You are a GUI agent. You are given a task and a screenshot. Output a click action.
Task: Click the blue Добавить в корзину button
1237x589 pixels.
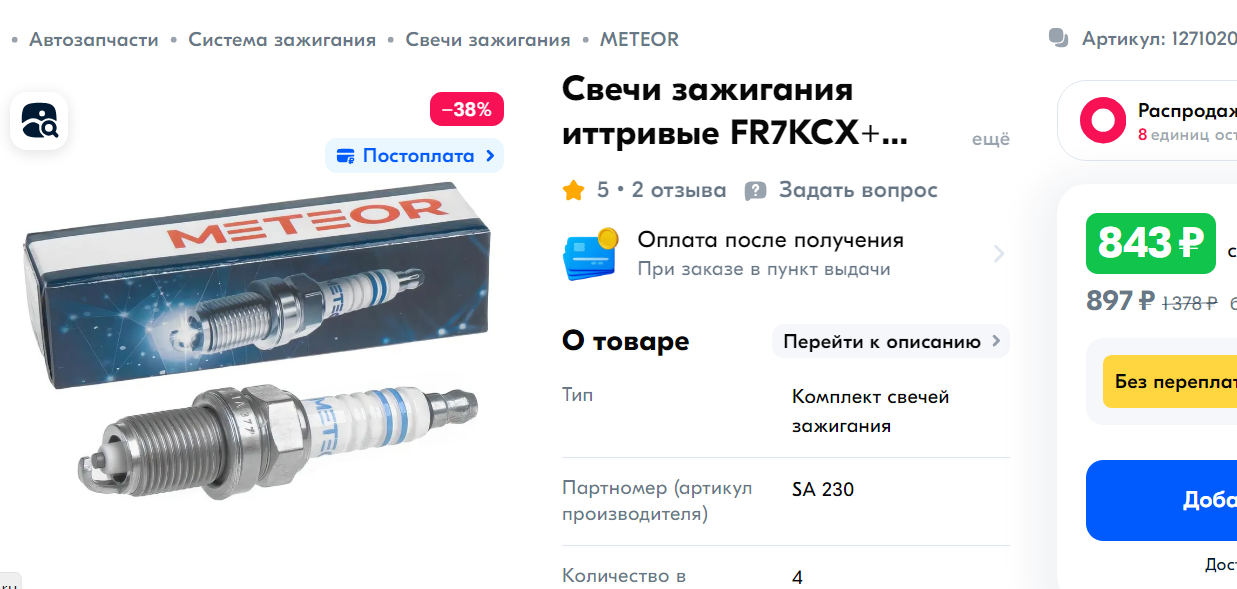1161,500
